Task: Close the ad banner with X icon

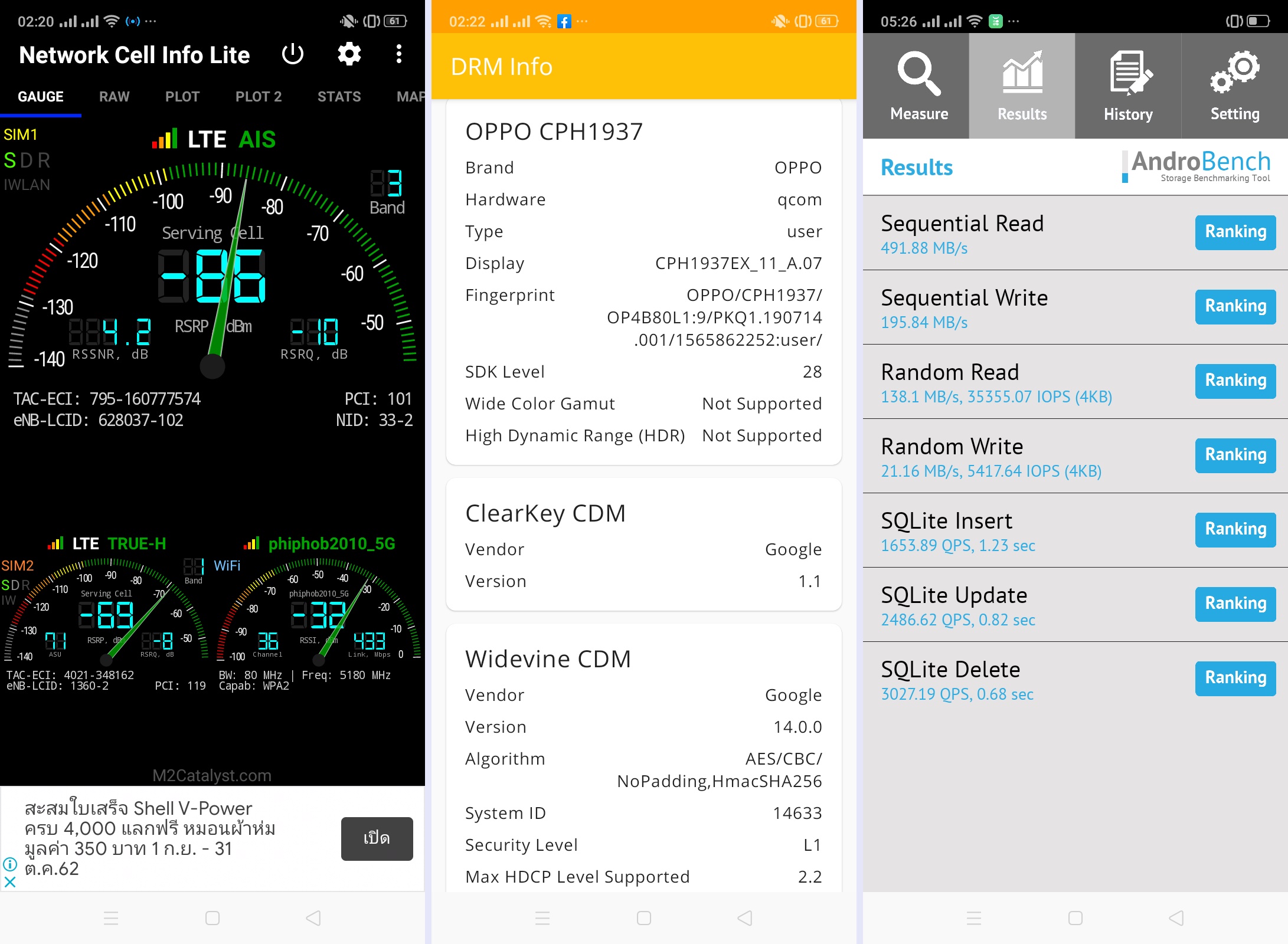Action: (x=10, y=882)
